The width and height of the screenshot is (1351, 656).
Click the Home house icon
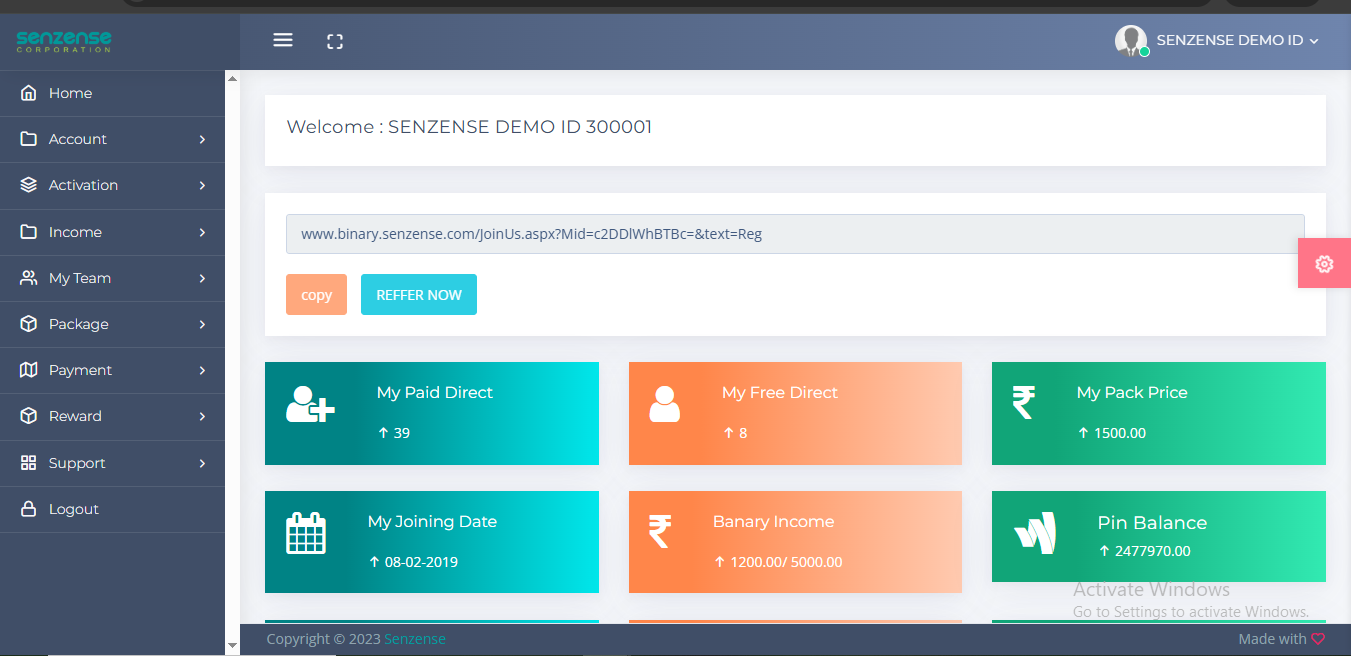[x=29, y=93]
